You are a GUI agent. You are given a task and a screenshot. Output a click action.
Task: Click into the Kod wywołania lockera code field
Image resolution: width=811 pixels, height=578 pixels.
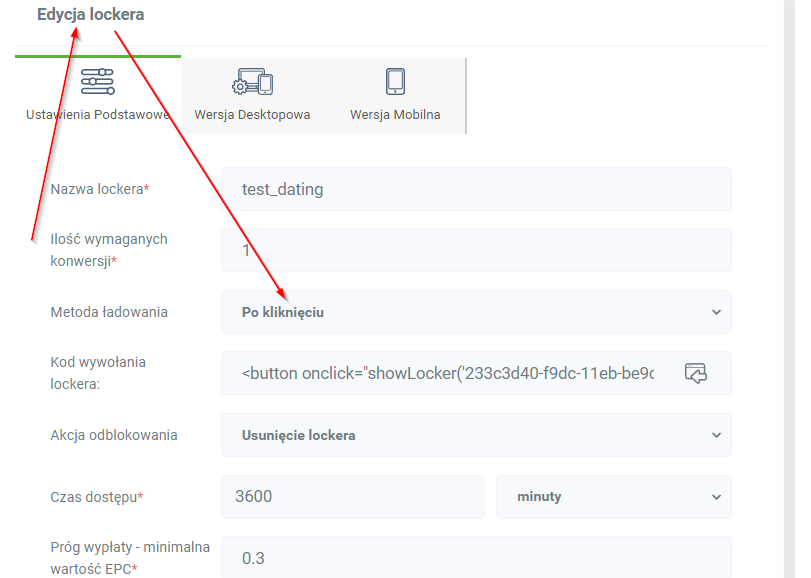(x=450, y=373)
